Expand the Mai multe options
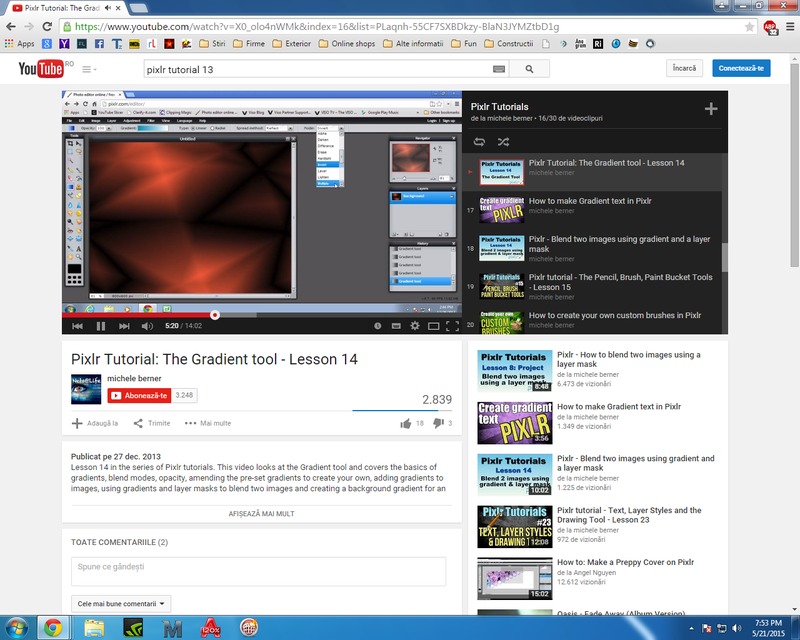Image resolution: width=800 pixels, height=640 pixels. click(x=208, y=423)
